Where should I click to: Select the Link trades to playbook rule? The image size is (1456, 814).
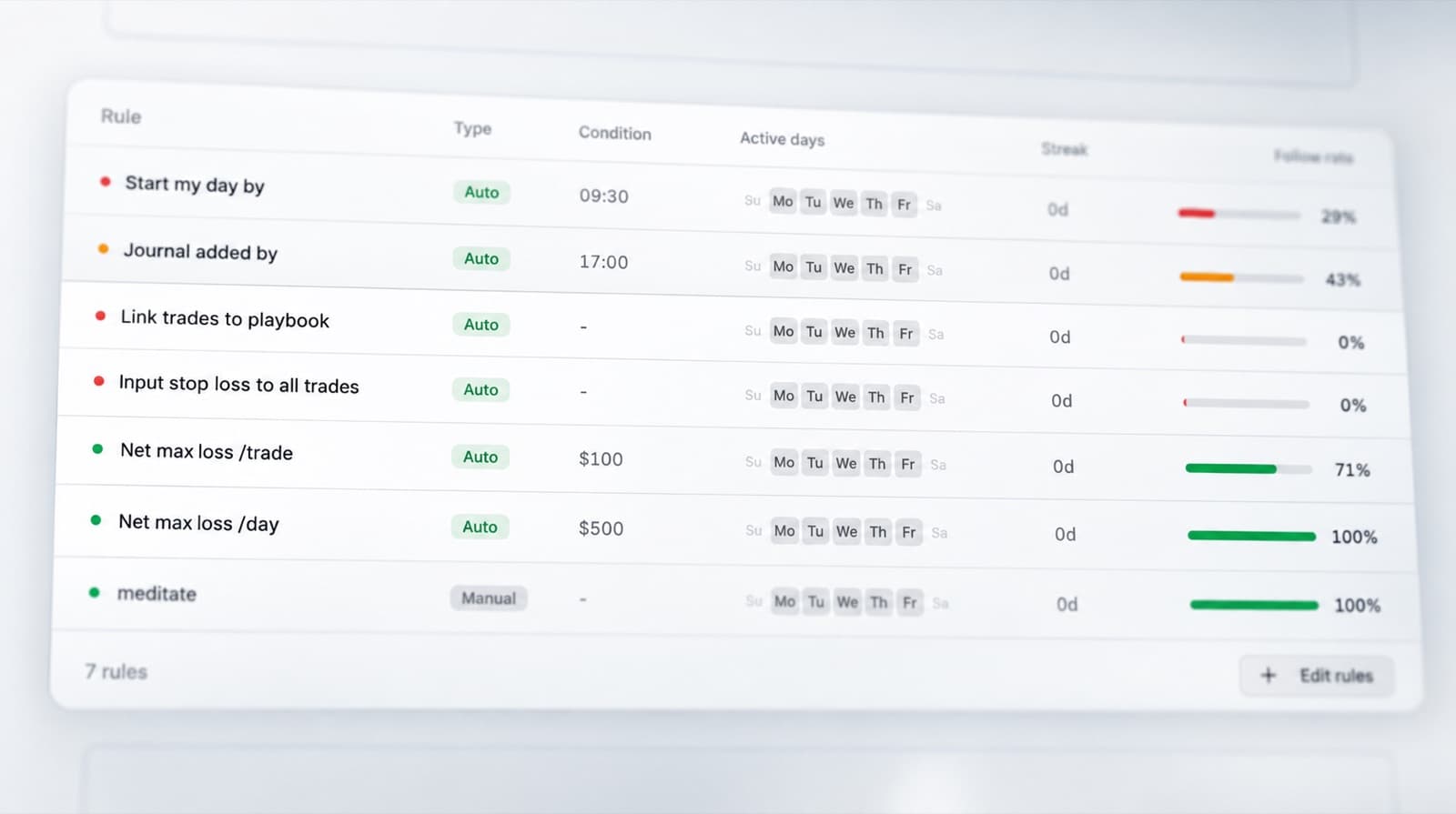coord(225,318)
